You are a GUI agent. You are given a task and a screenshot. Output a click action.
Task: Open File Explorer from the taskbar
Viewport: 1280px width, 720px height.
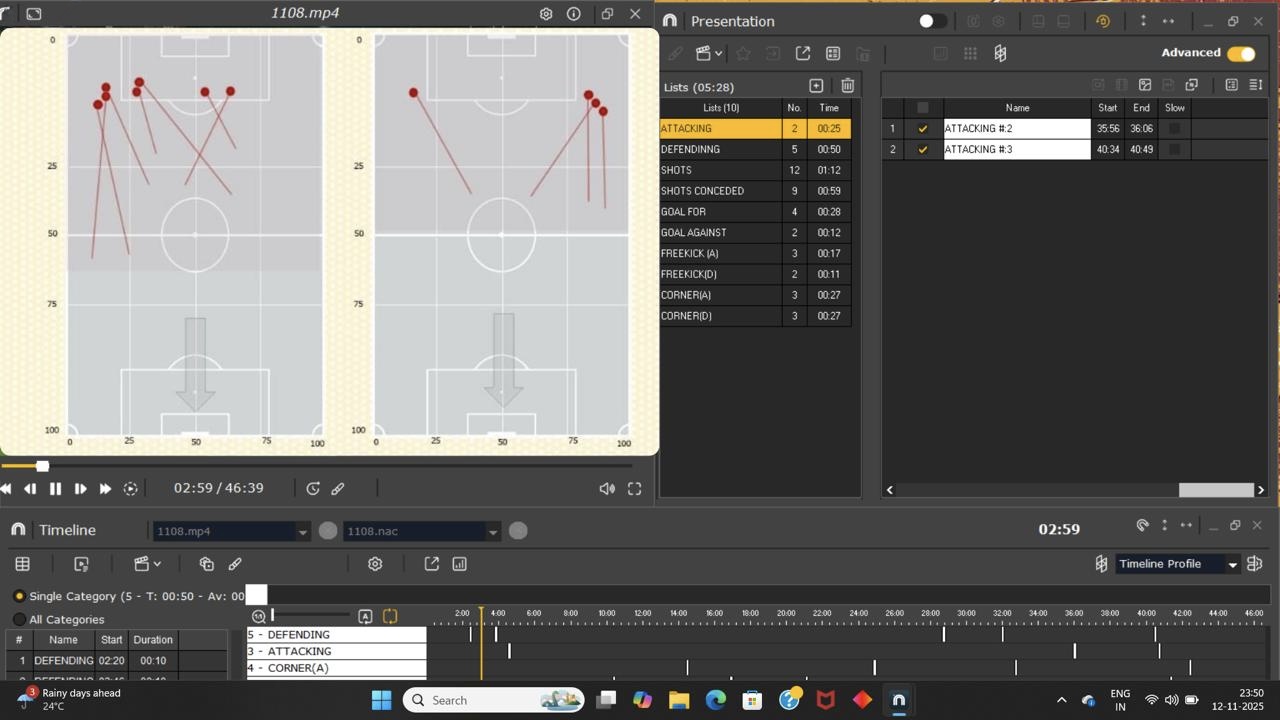point(679,700)
